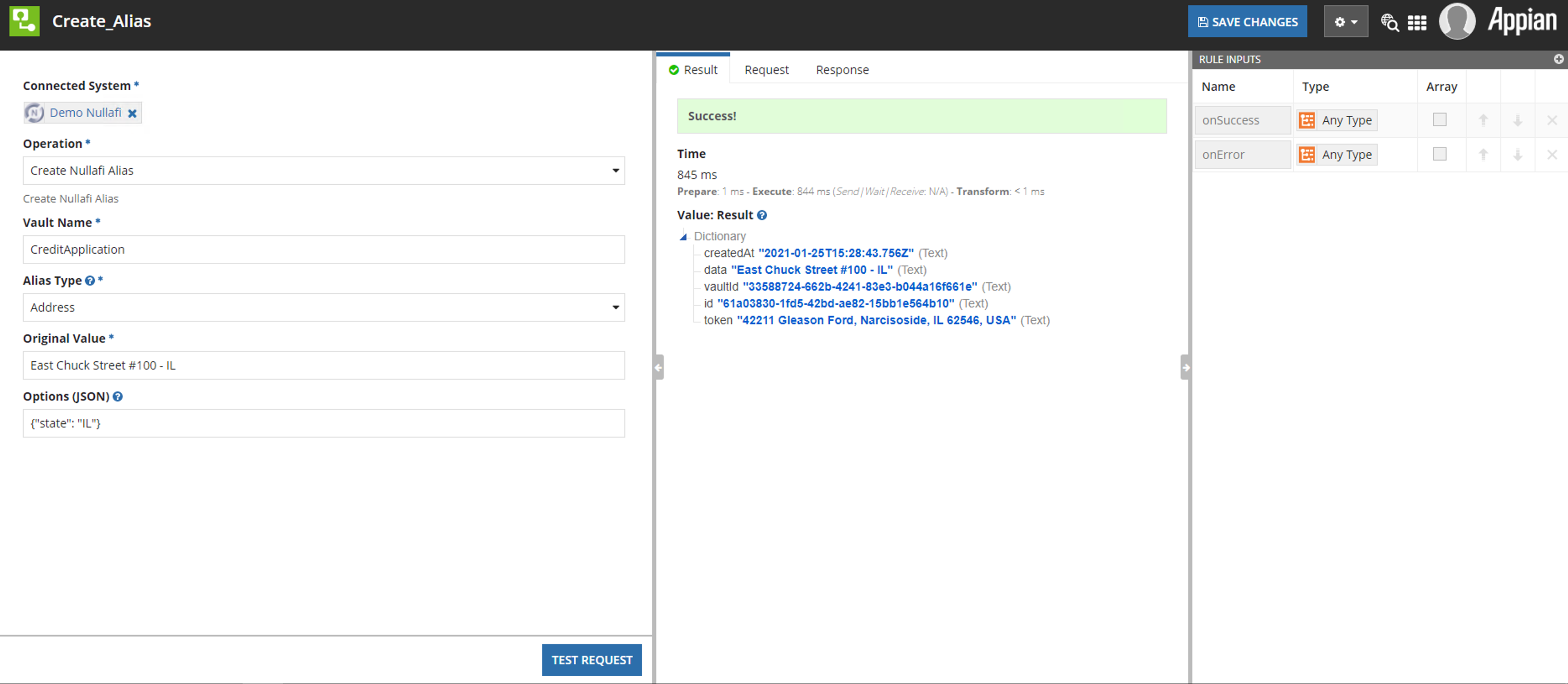Open the onSuccess Any Type link
This screenshot has width=1568, height=684.
tap(1346, 120)
